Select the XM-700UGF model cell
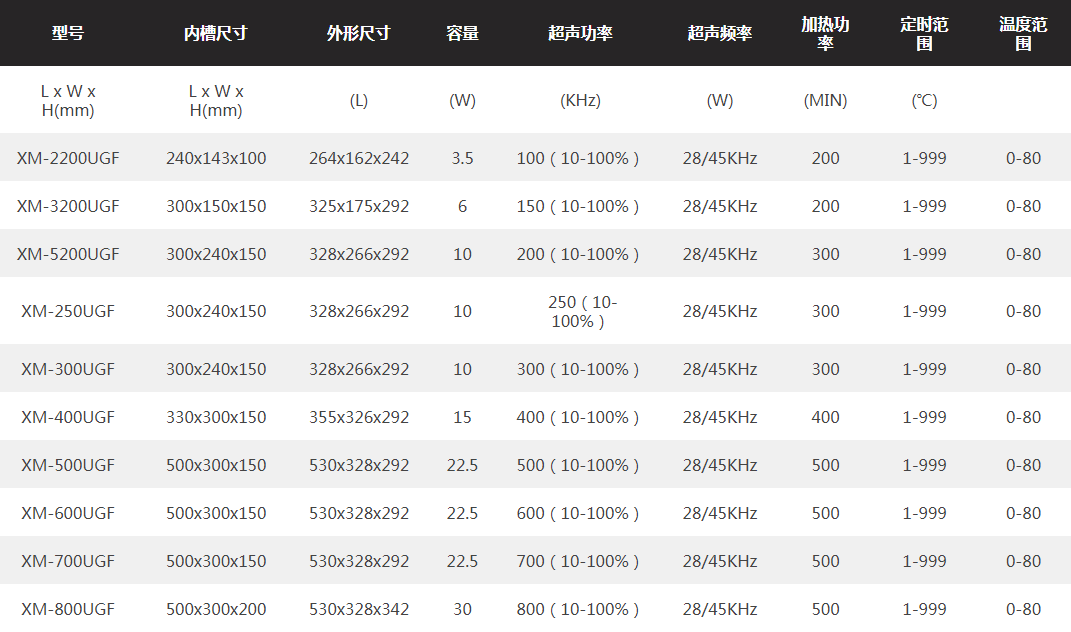Screen dimensions: 1071x632 click(68, 561)
